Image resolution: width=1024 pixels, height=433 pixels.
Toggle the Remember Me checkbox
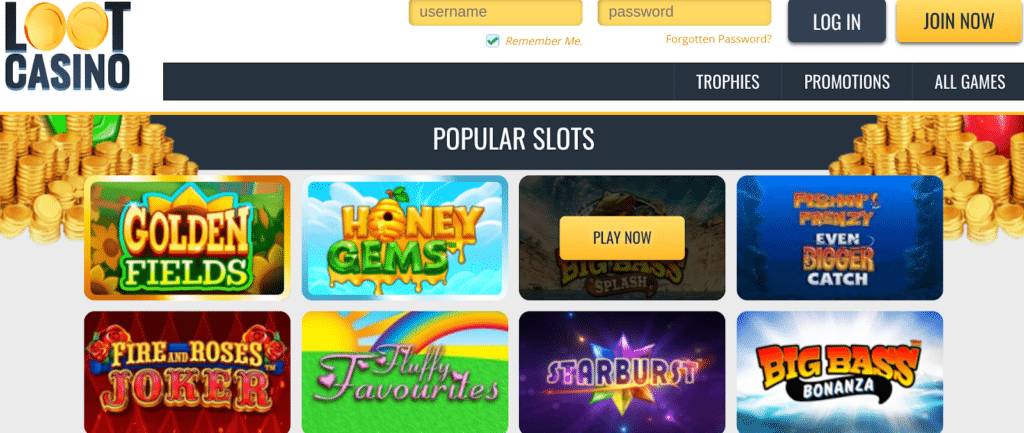click(492, 41)
